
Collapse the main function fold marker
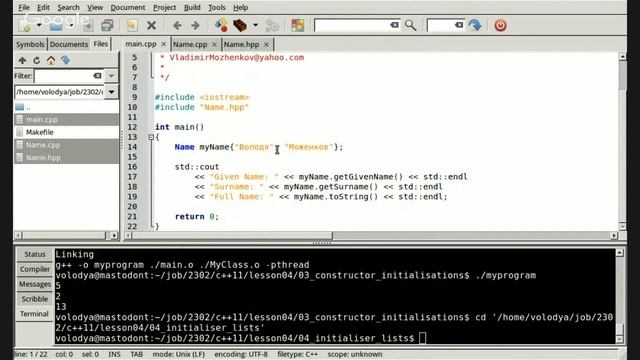(x=151, y=137)
